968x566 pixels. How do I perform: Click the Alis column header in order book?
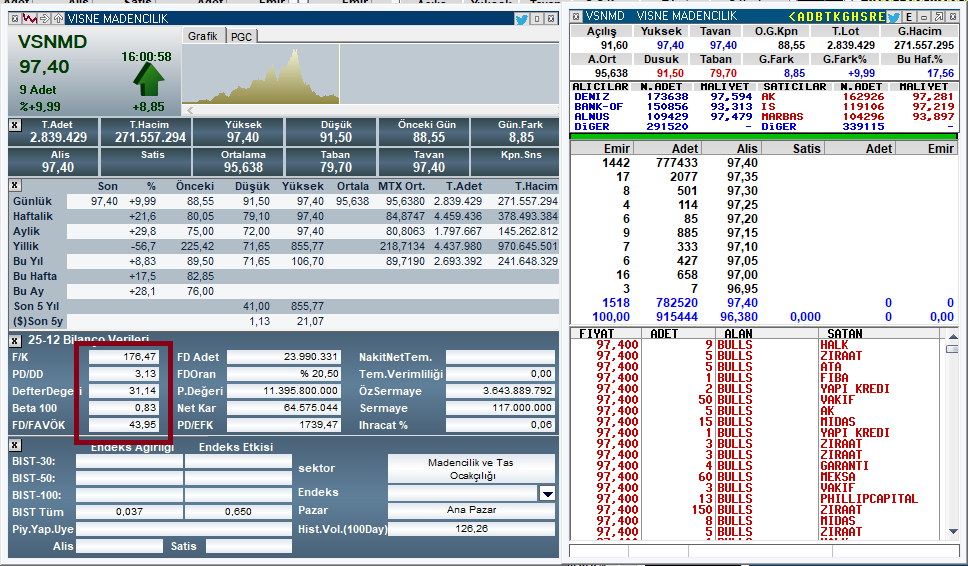(731, 148)
